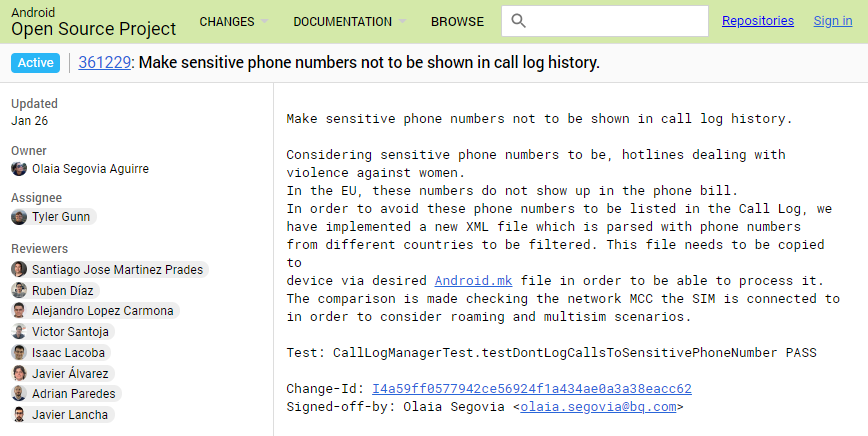The width and height of the screenshot is (868, 436).
Task: Click the Signed-off-by Olaia Segovia text
Action: point(395,407)
